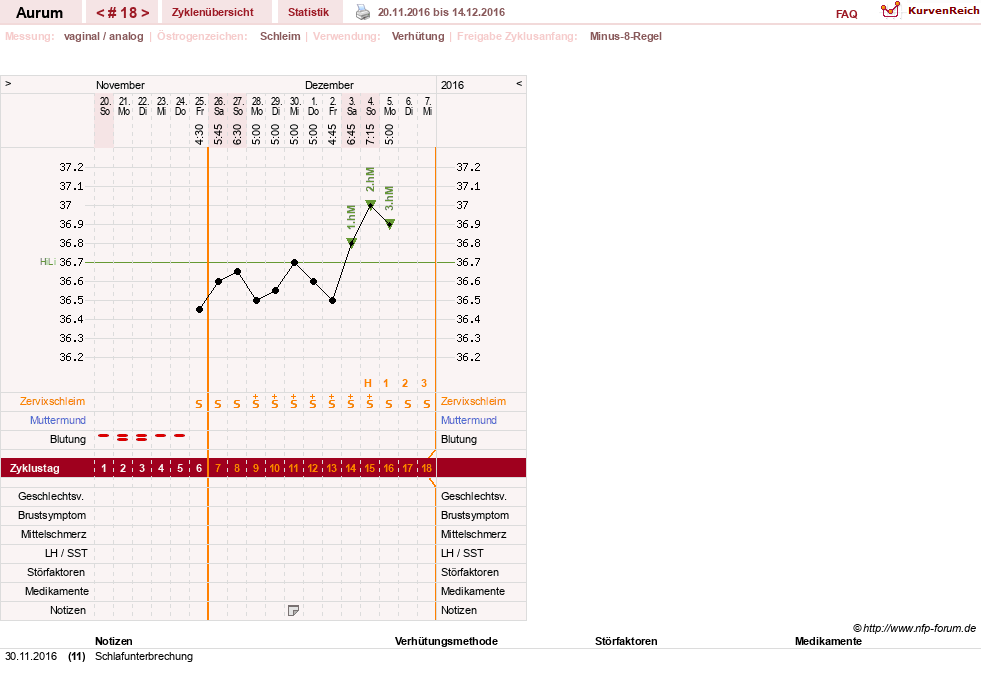This screenshot has width=981, height=700.
Task: Click the Störfaktoren column header below chart
Action: click(x=626, y=641)
